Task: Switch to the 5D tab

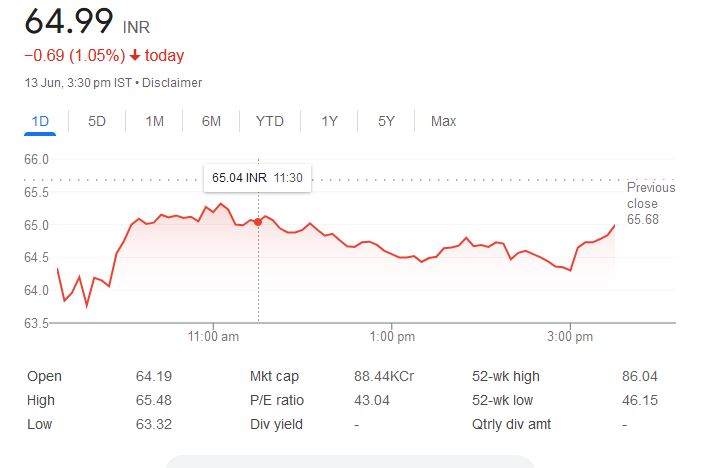Action: click(x=97, y=121)
